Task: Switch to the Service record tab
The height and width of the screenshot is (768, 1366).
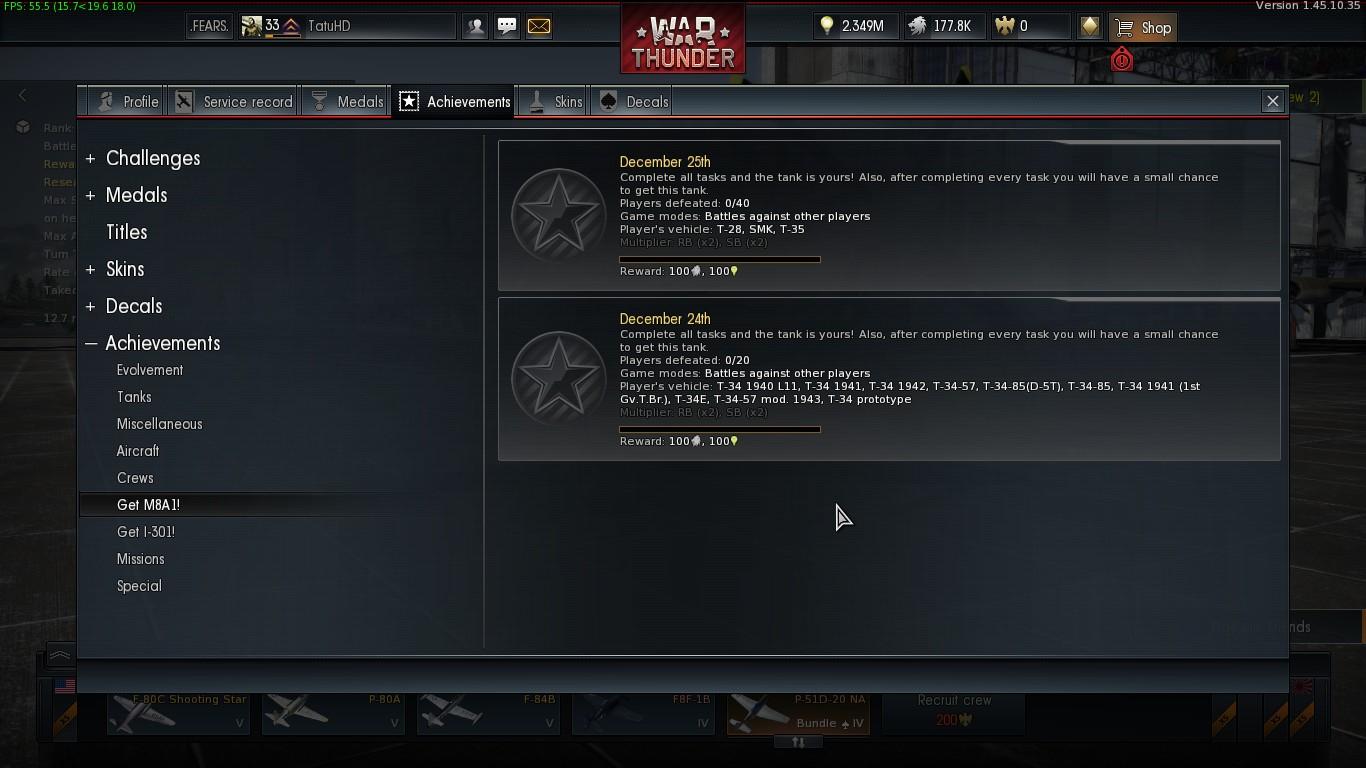Action: [x=234, y=102]
